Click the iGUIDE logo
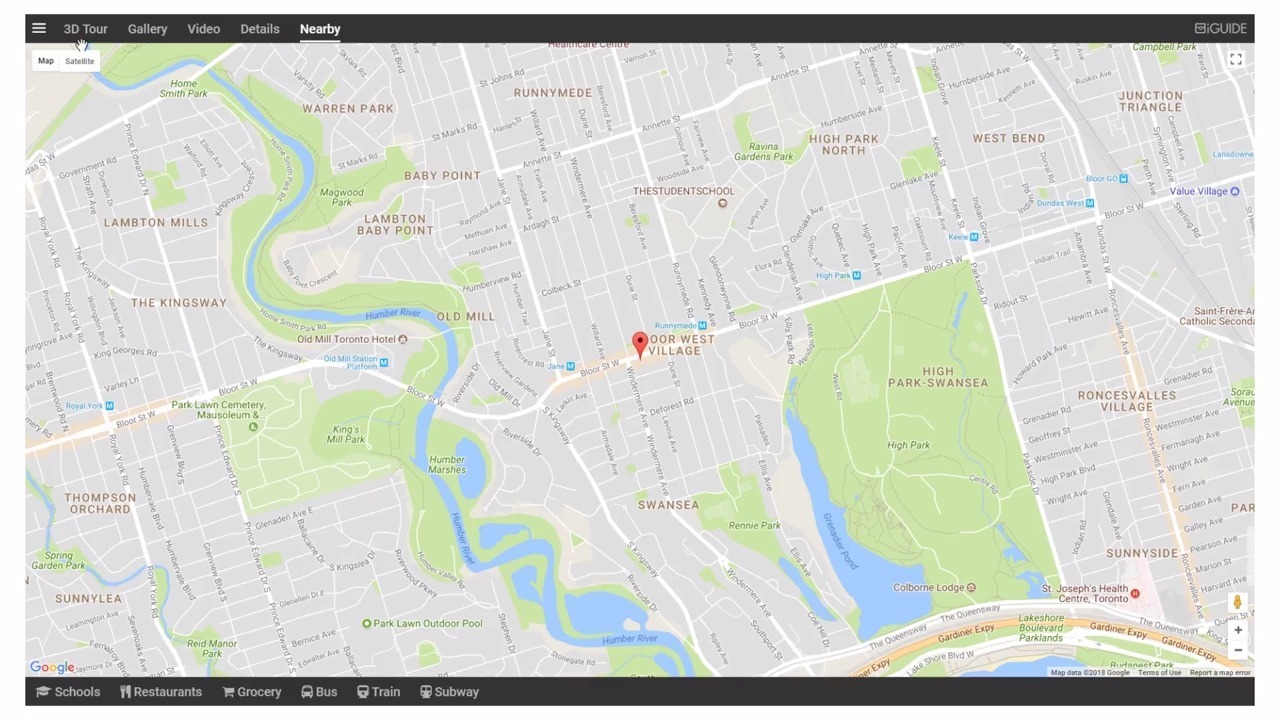 coord(1220,28)
